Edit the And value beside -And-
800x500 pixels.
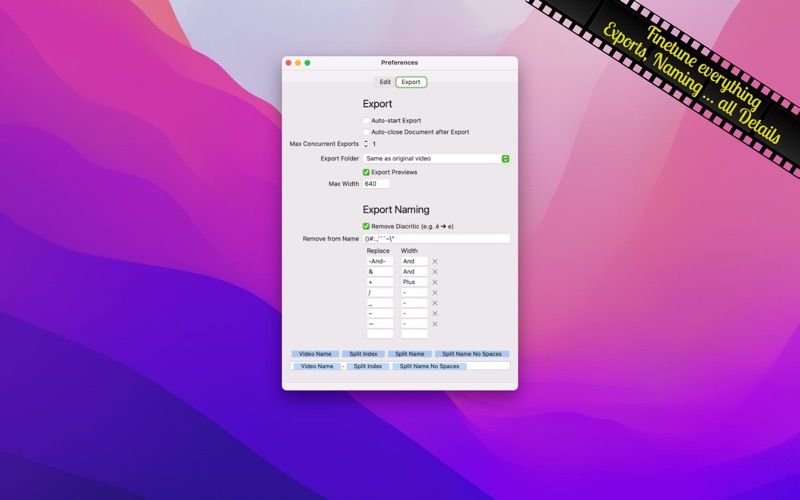(x=414, y=261)
